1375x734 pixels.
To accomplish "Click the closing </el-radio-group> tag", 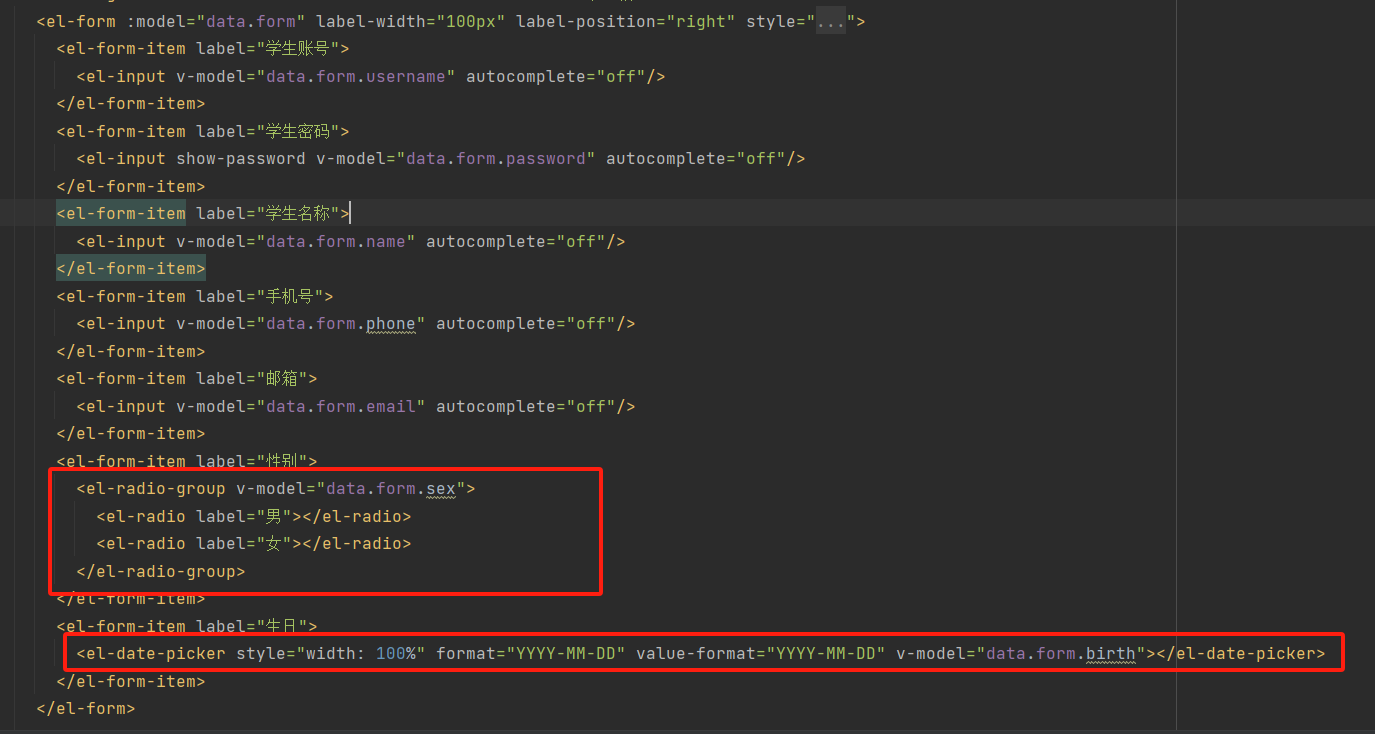I will click(x=161, y=571).
